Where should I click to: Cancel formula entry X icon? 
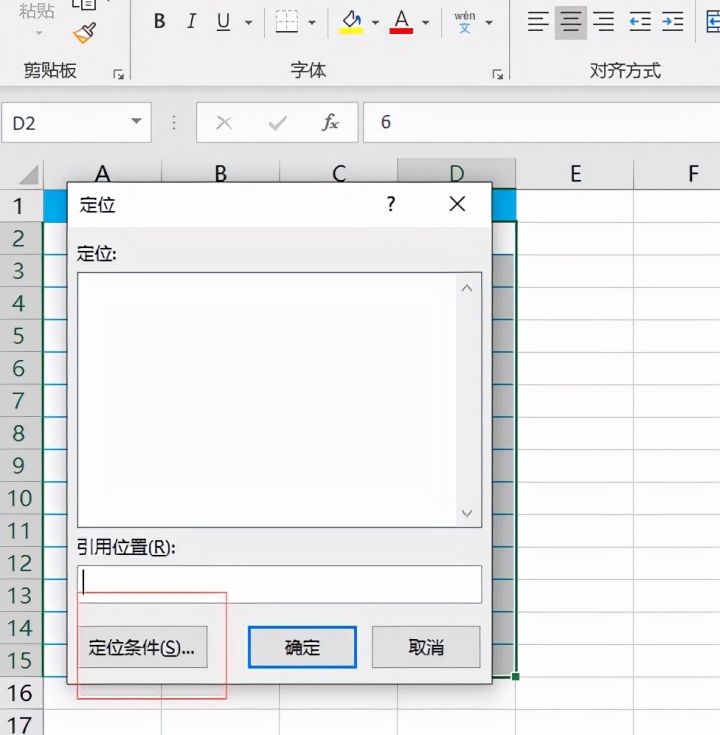(x=224, y=123)
